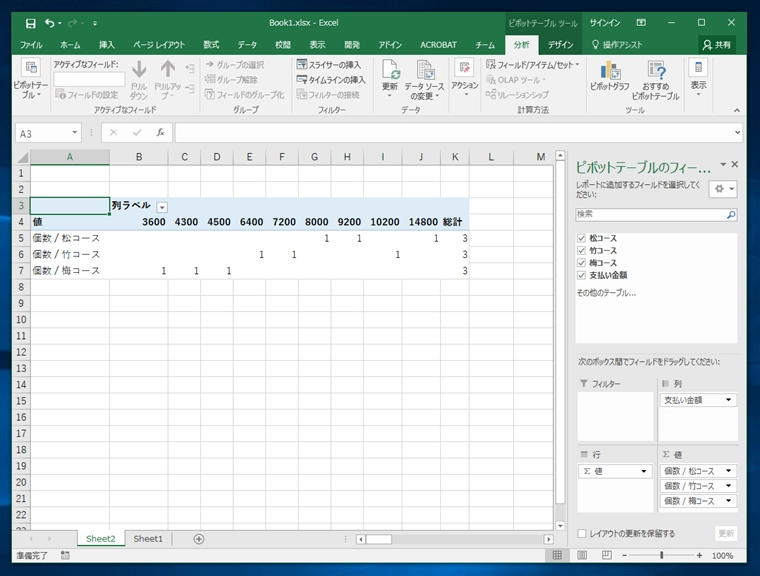This screenshot has width=760, height=576.
Task: Click Field Settings (フィールドの設定)
Action: (86, 95)
